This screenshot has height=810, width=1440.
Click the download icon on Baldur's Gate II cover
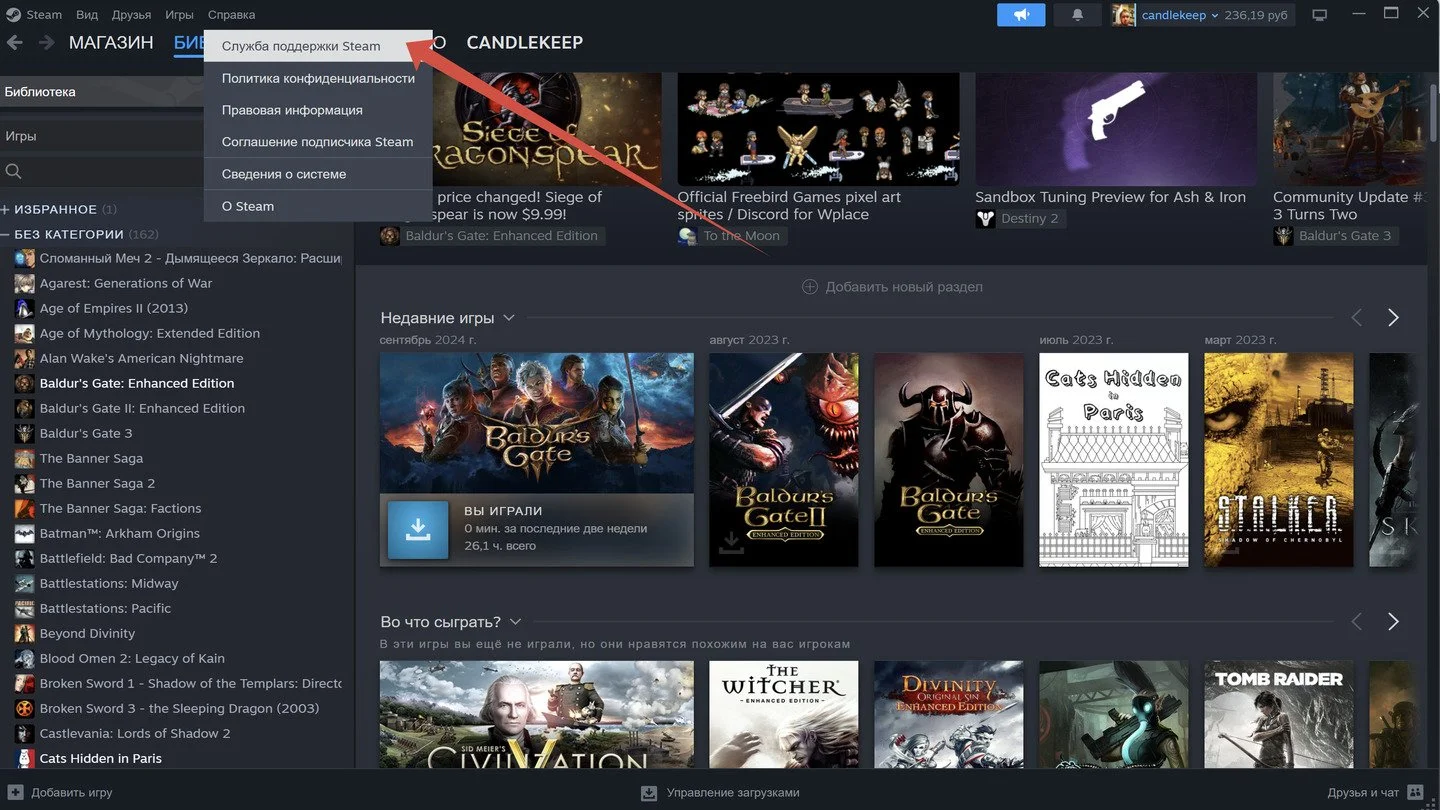pos(732,542)
